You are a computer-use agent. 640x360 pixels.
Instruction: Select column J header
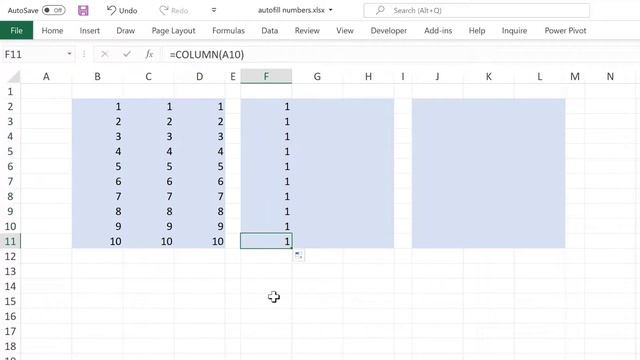pyautogui.click(x=438, y=76)
